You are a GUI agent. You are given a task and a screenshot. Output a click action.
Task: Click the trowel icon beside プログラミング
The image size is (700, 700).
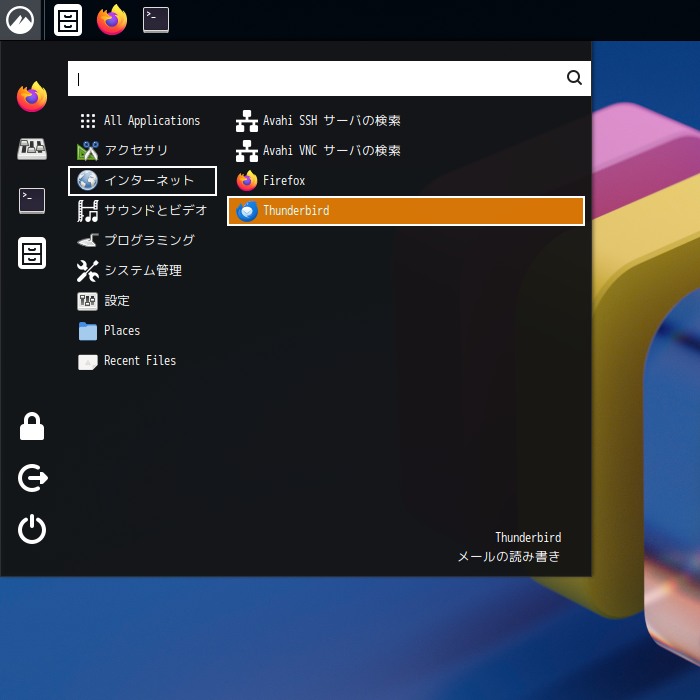tap(88, 241)
